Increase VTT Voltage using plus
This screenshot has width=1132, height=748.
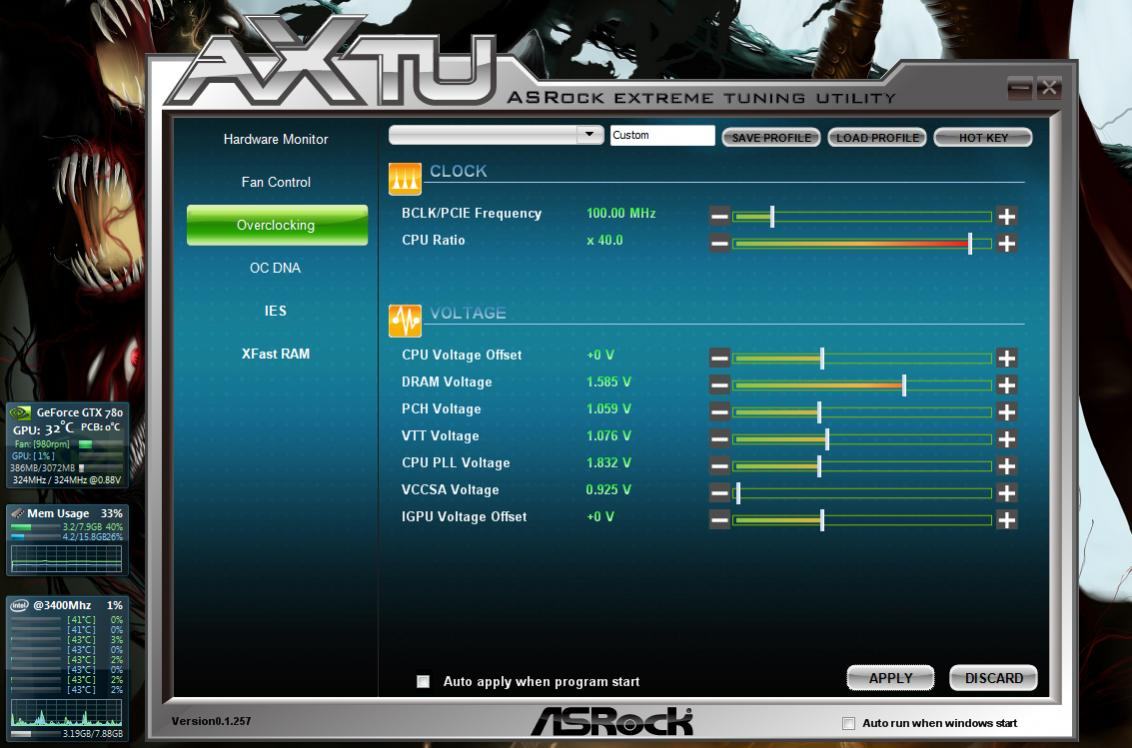1006,438
